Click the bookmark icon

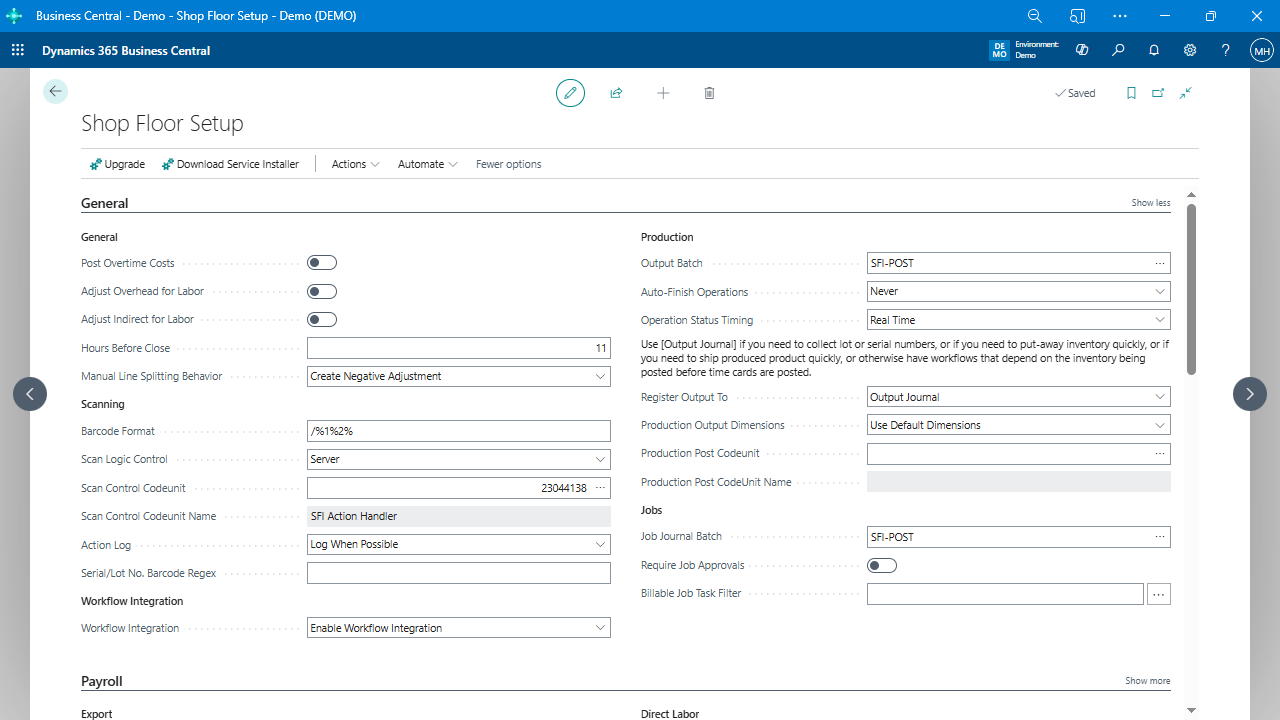click(x=1131, y=93)
